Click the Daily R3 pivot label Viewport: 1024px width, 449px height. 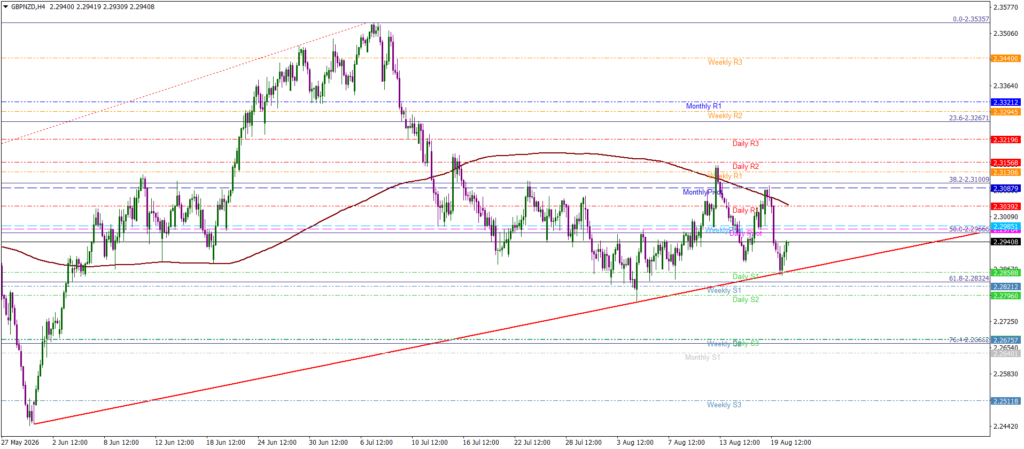[745, 144]
